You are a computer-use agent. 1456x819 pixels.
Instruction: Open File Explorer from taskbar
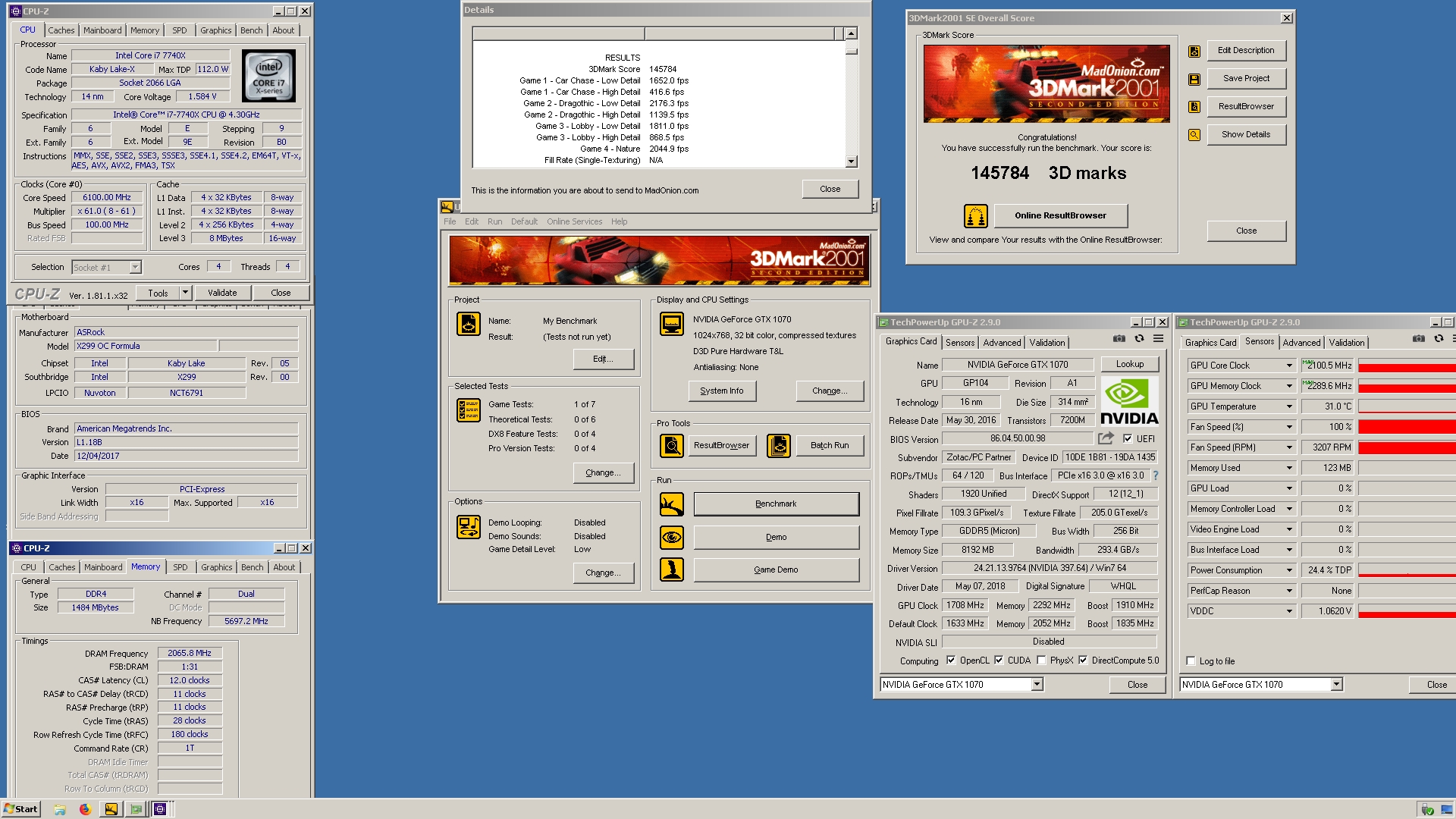pos(60,809)
